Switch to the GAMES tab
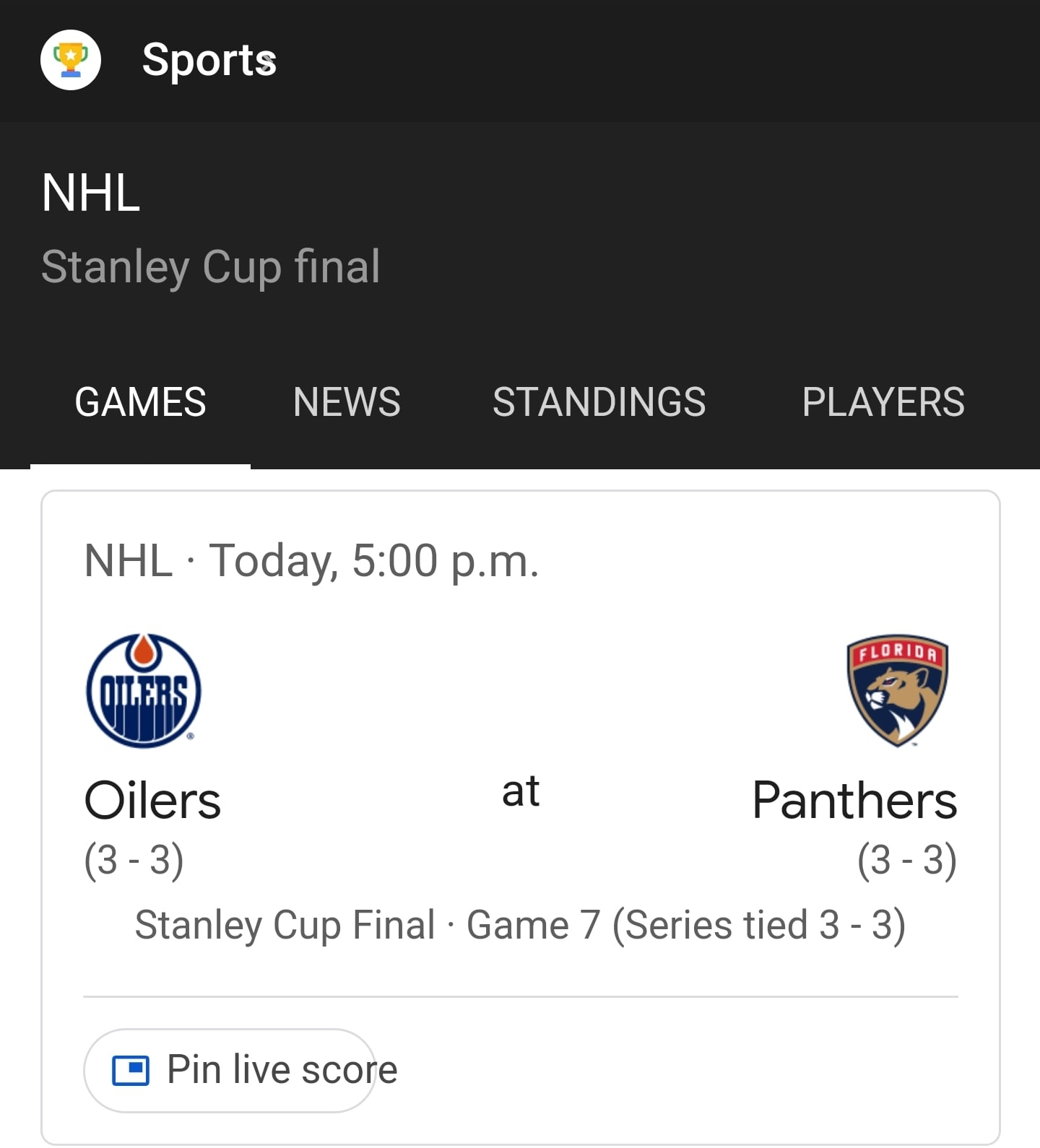This screenshot has width=1040, height=1148. click(140, 402)
